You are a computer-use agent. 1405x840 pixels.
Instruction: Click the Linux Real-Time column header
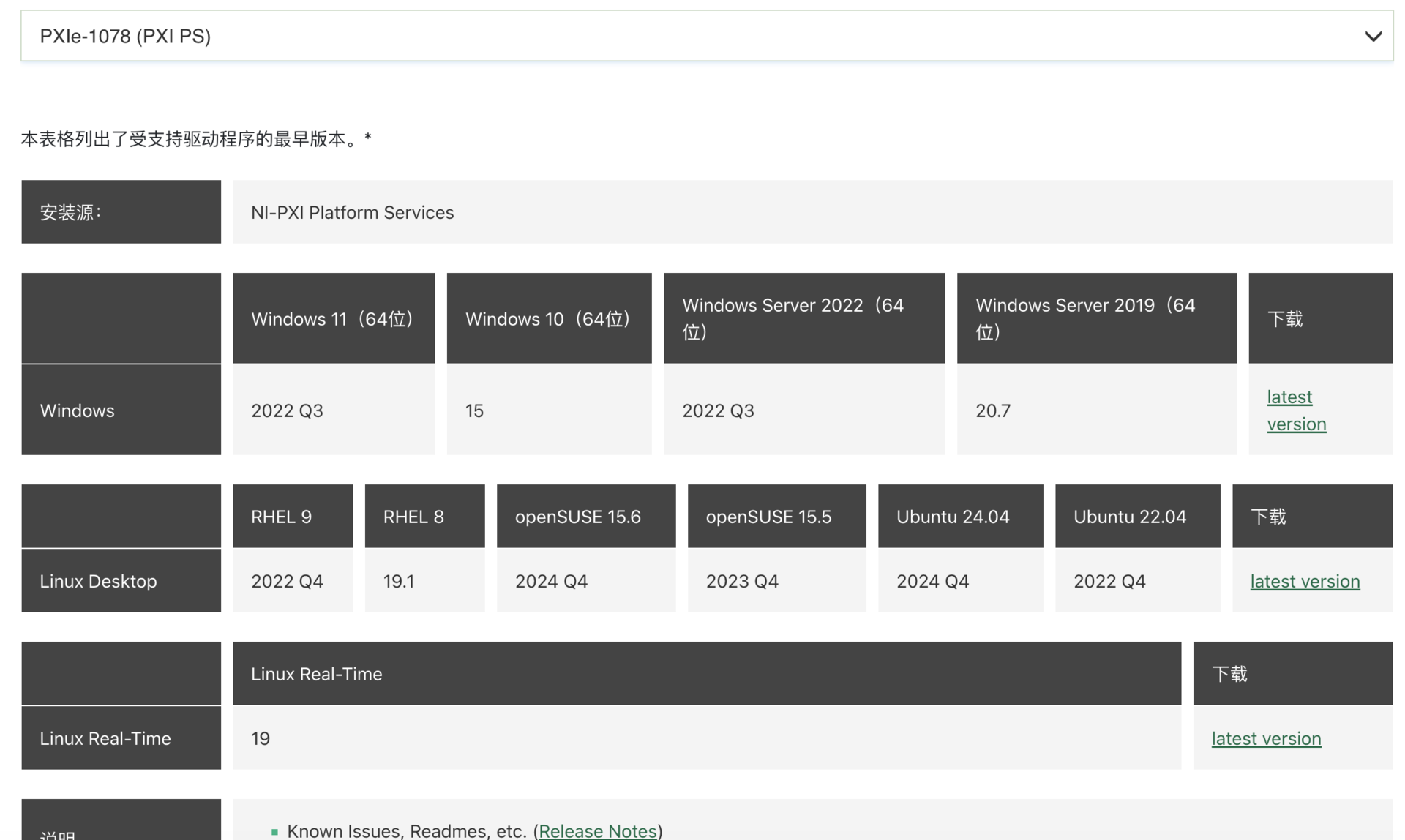point(707,673)
